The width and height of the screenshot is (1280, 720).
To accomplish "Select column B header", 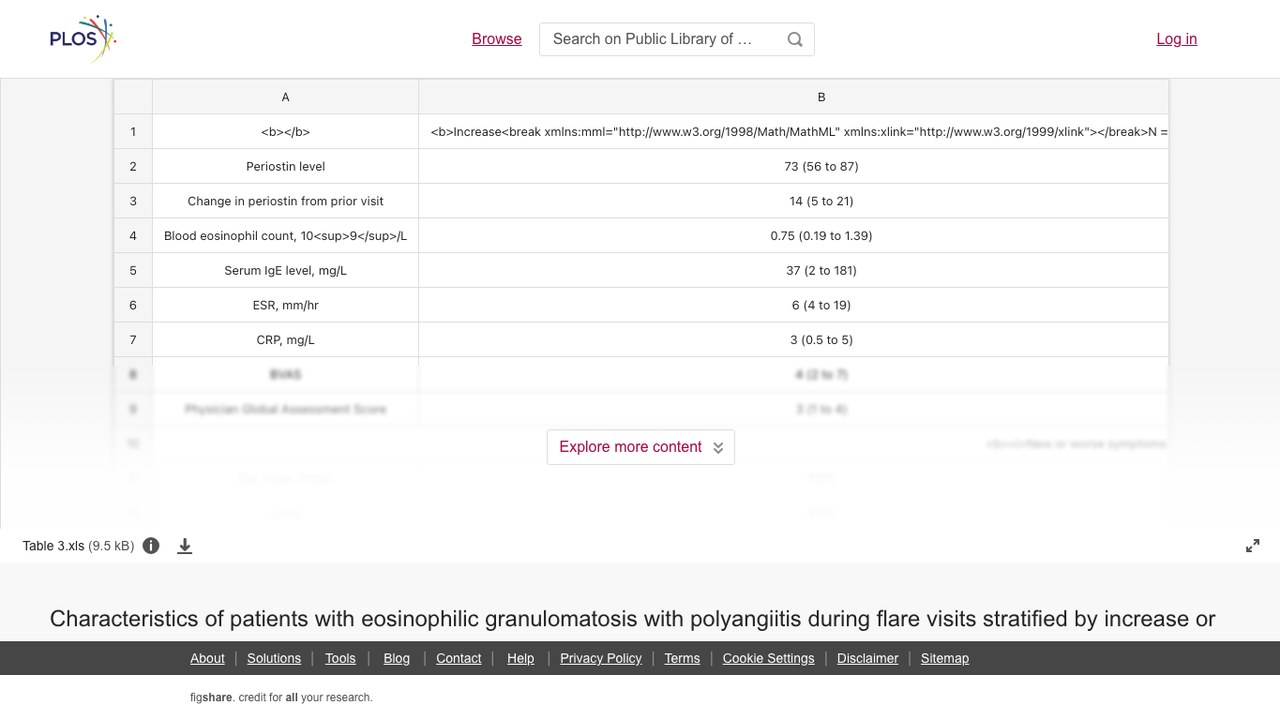I will tap(793, 97).
